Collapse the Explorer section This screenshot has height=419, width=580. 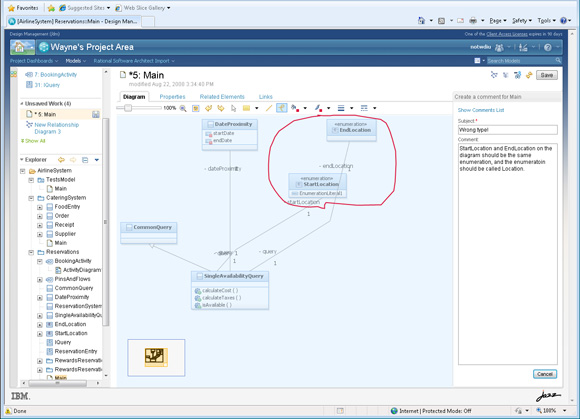click(x=22, y=160)
